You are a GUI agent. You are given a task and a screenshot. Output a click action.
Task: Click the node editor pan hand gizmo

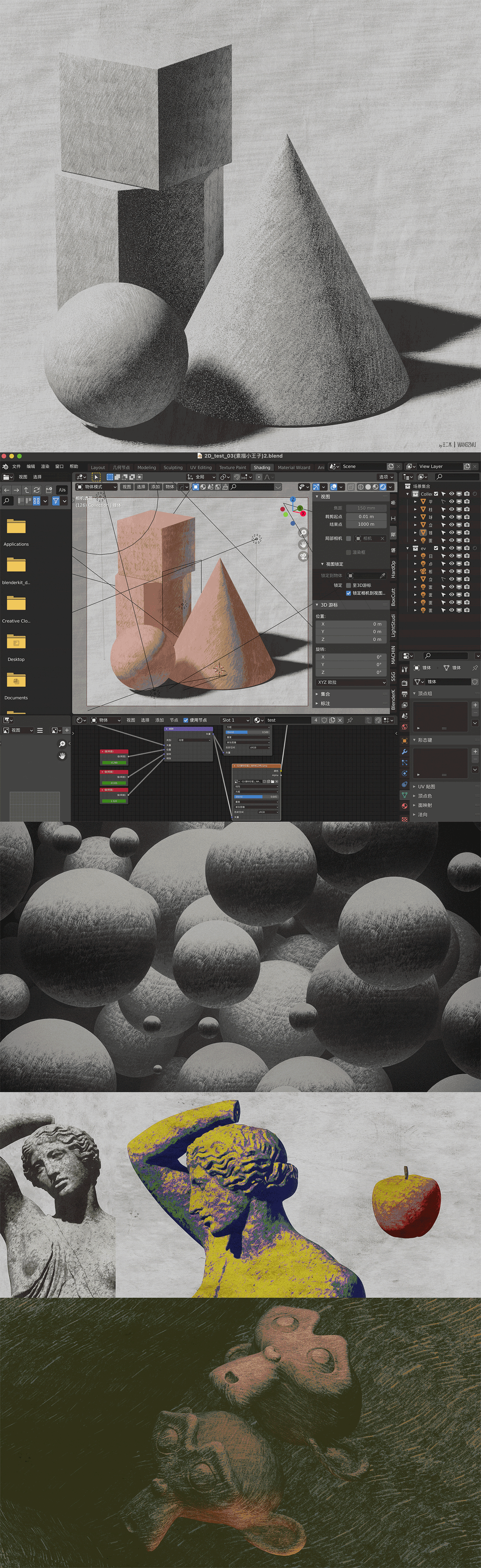(x=62, y=756)
